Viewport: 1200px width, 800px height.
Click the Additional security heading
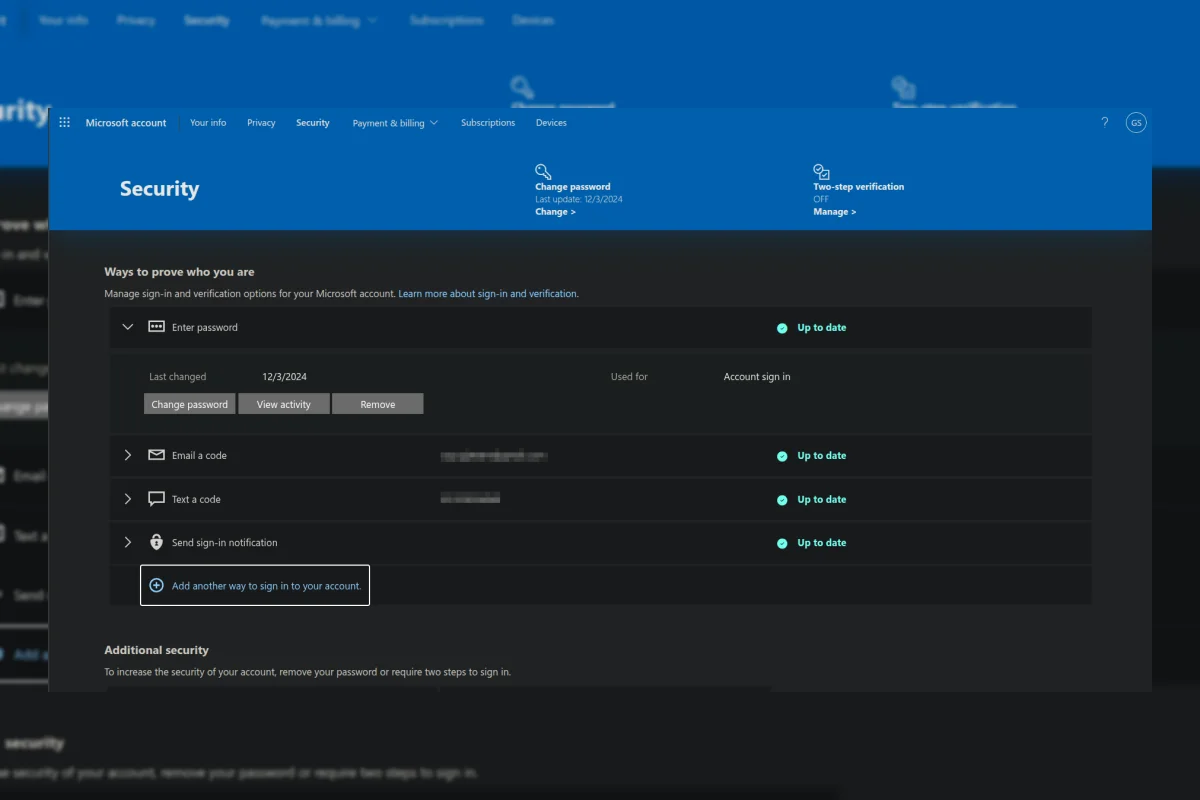point(156,650)
